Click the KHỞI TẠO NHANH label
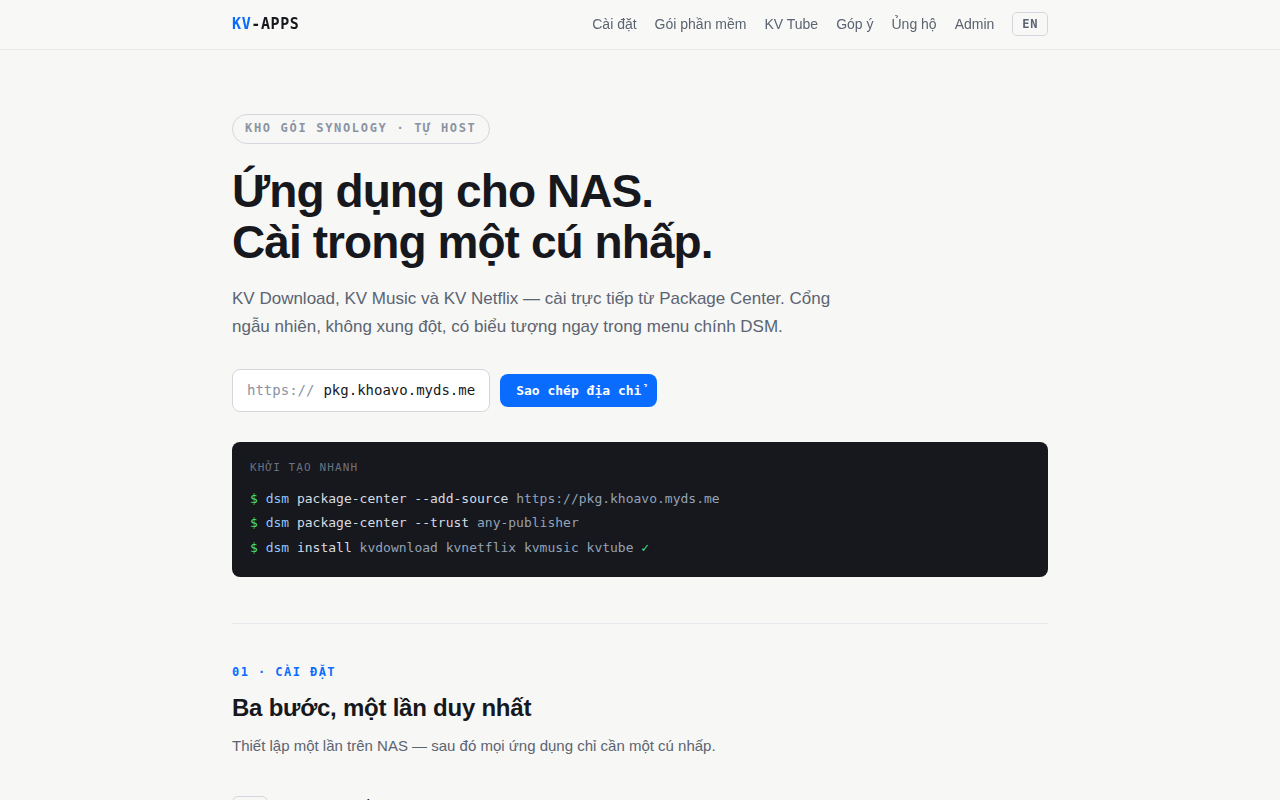1280x800 pixels. coord(304,467)
